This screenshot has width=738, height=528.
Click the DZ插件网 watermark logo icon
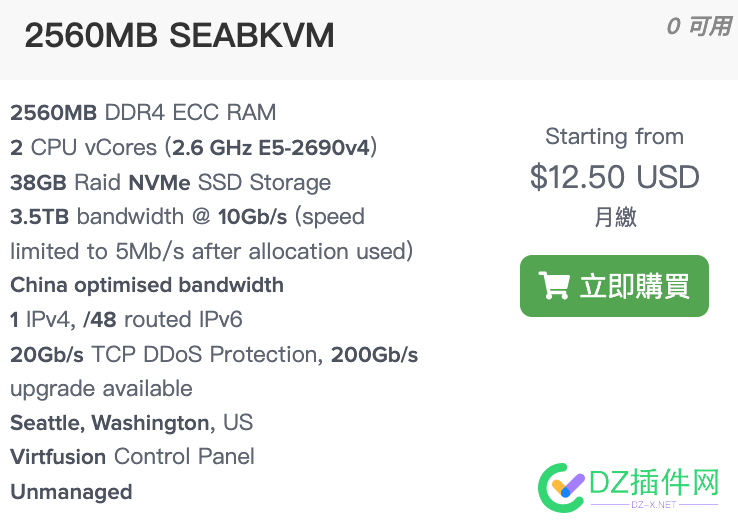[x=562, y=488]
